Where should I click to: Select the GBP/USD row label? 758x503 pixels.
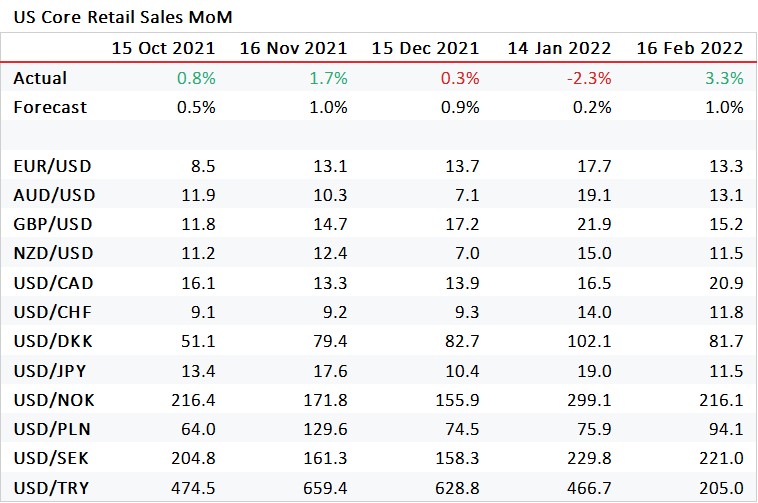[x=53, y=224]
